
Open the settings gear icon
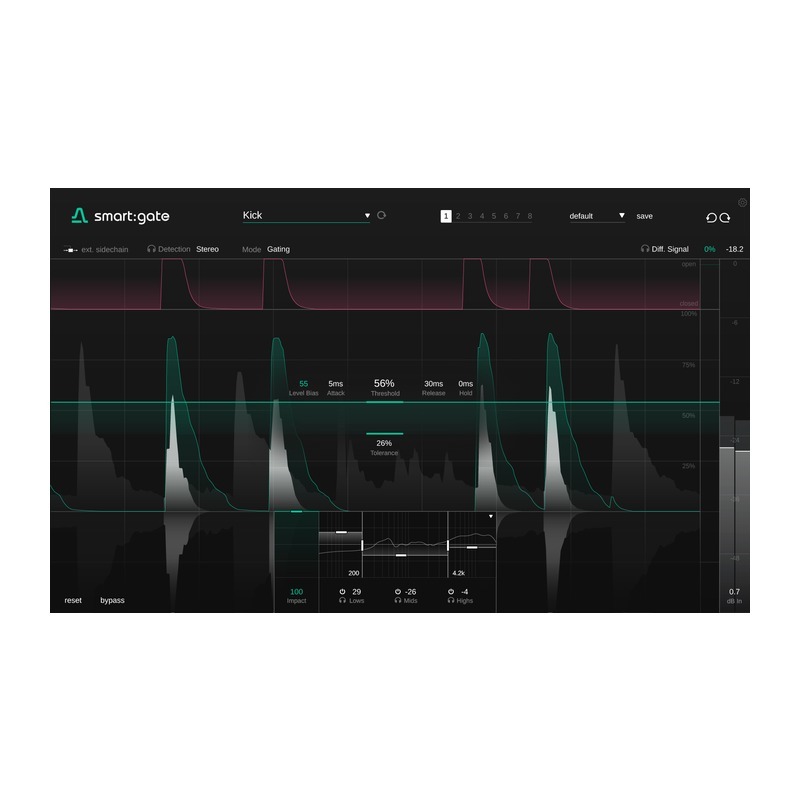742,203
